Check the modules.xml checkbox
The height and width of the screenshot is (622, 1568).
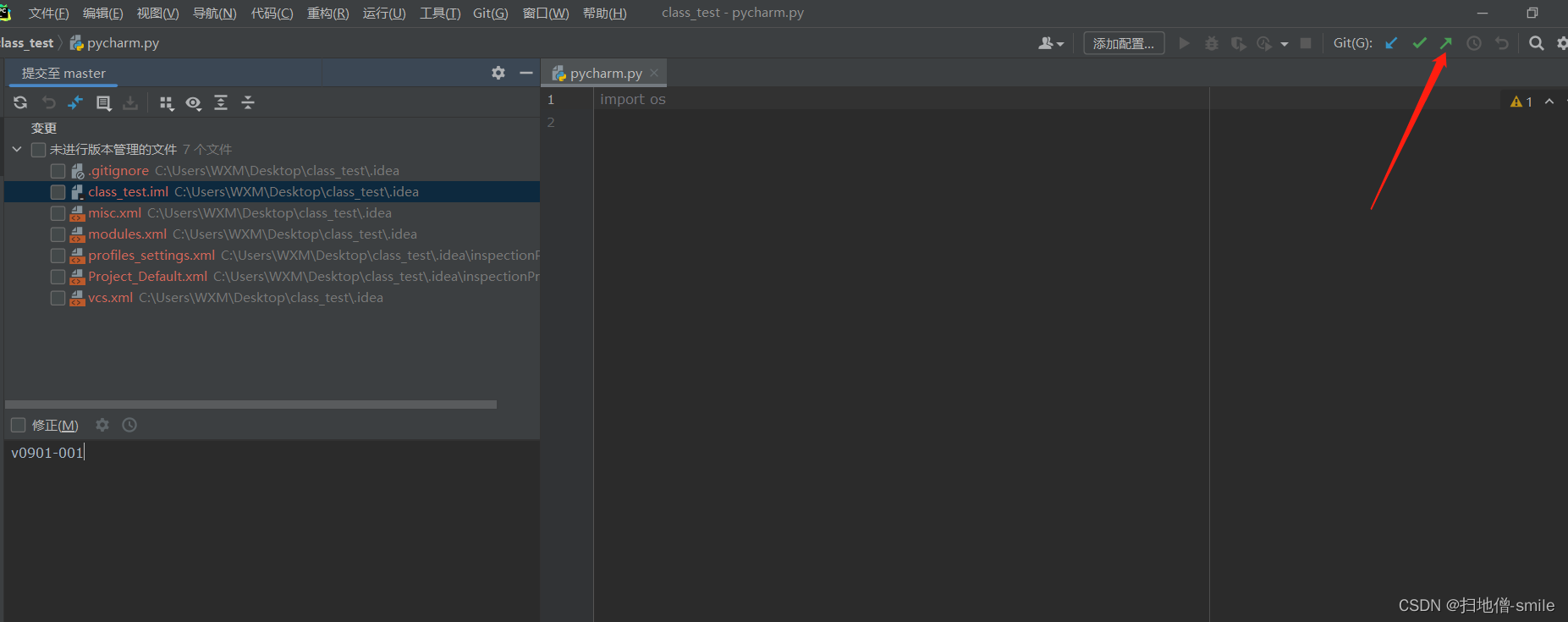tap(58, 234)
